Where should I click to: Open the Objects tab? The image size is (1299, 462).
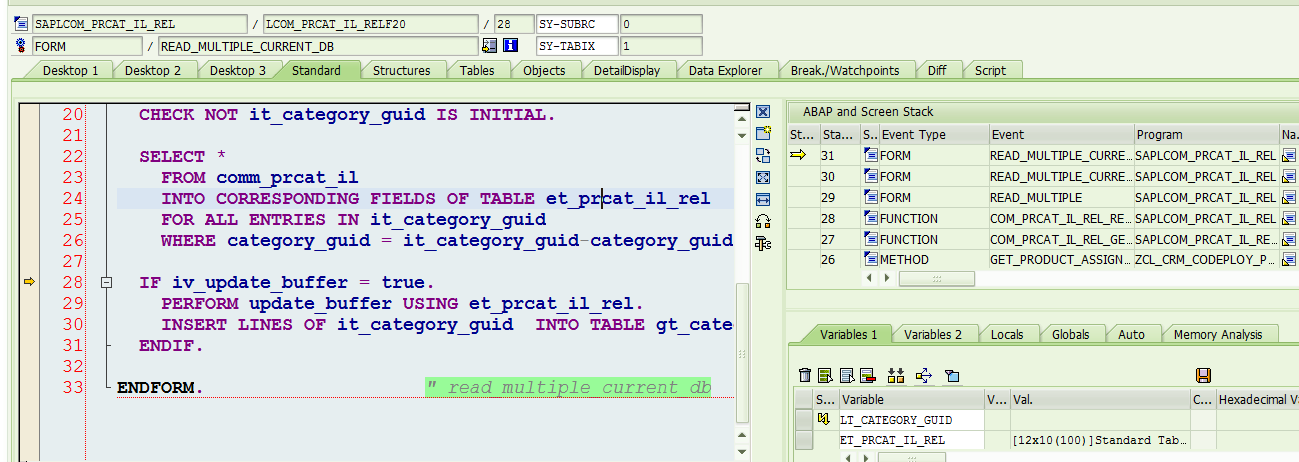(x=544, y=70)
